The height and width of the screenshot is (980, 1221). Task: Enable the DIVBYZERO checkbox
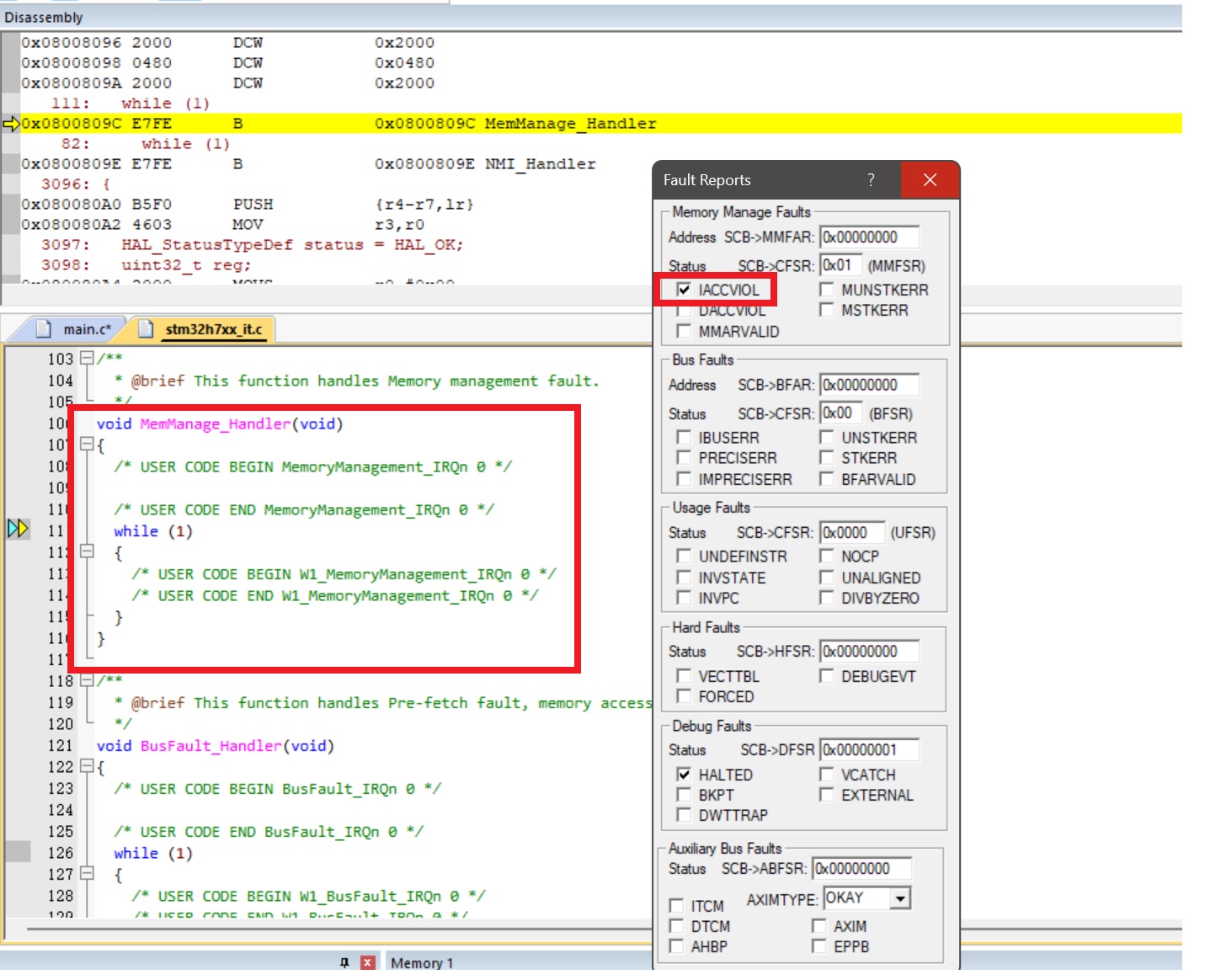(x=827, y=598)
